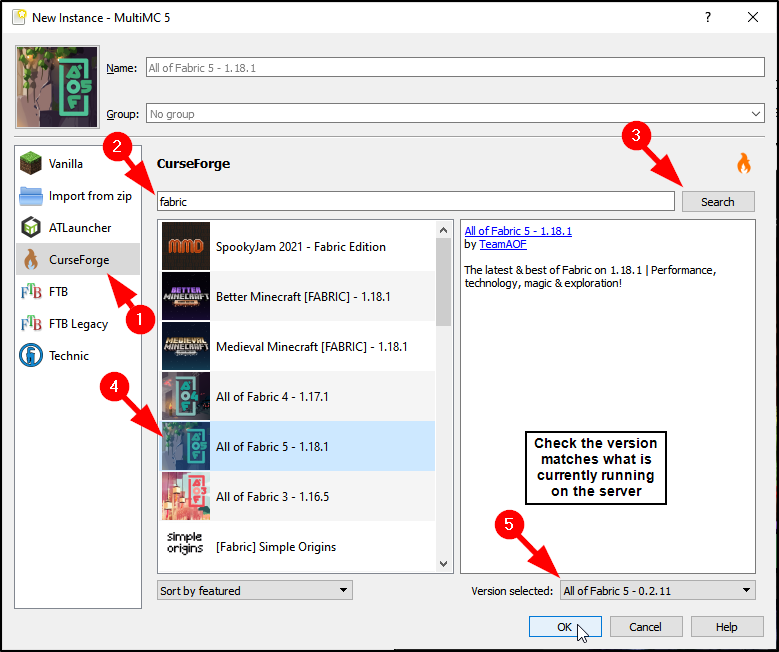Click the orange CurseForge flame in header

(x=743, y=163)
